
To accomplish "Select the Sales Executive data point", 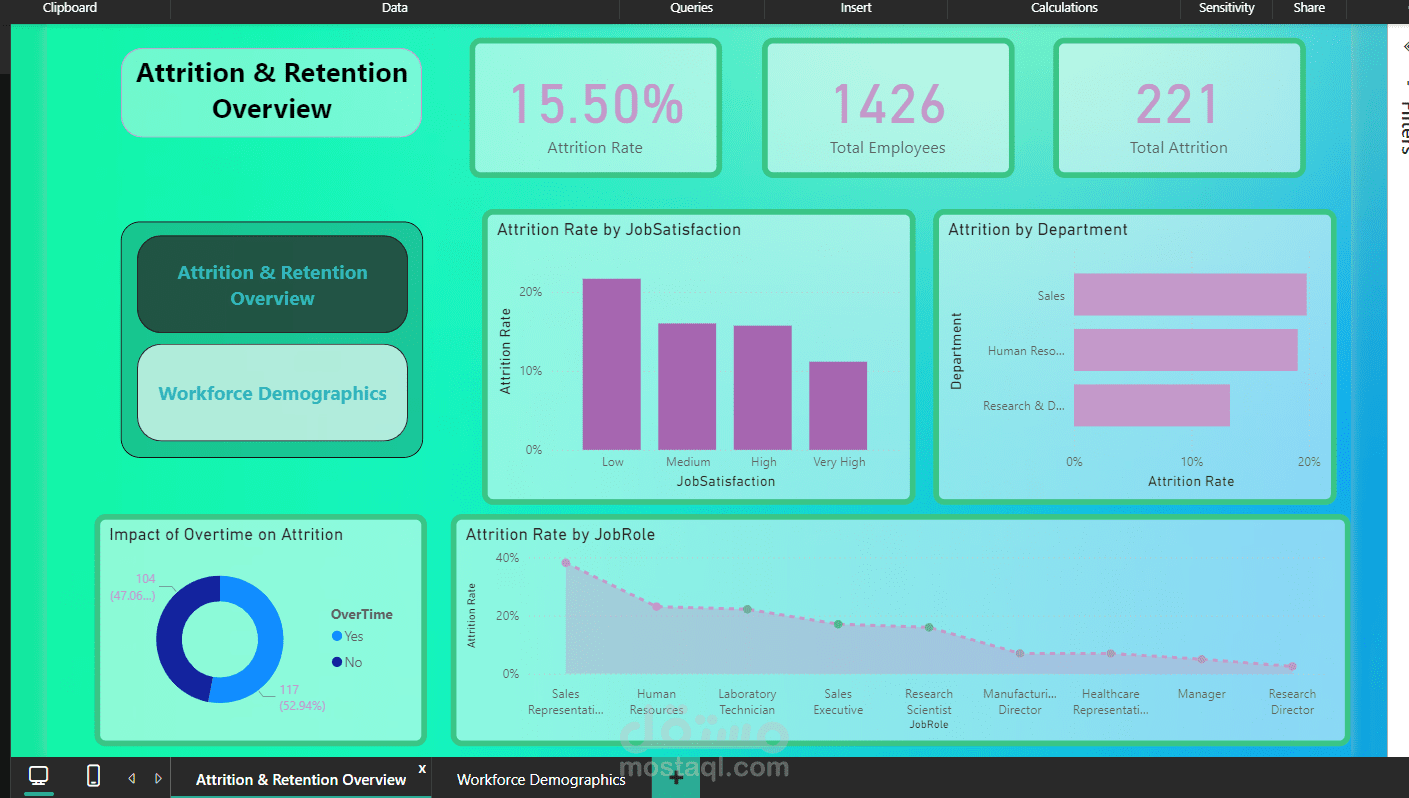I will coord(838,624).
